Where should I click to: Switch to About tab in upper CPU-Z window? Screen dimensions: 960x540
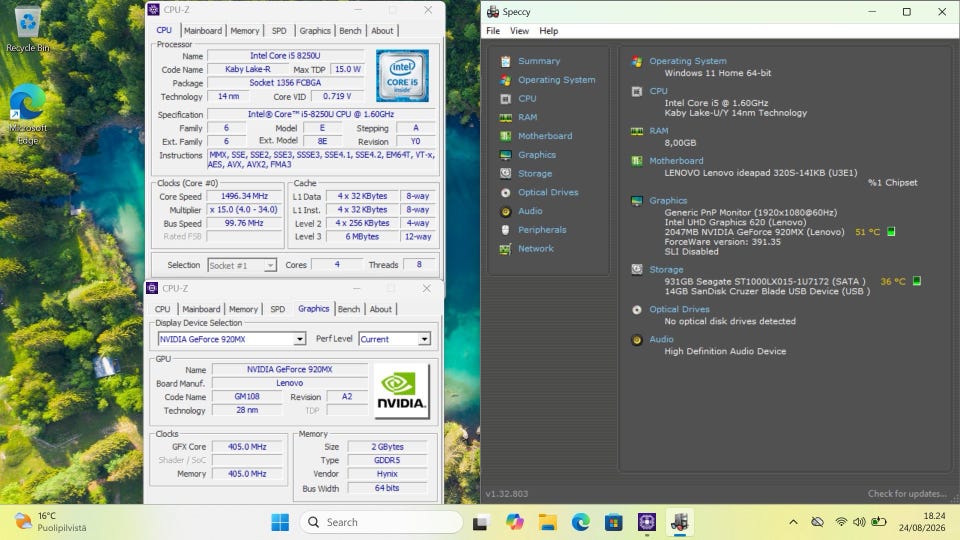(x=383, y=31)
